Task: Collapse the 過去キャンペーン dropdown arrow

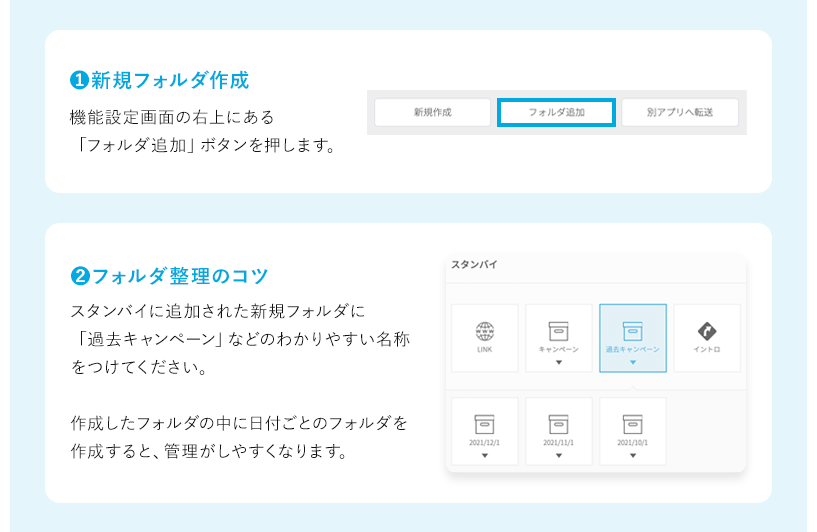Action: tap(633, 362)
